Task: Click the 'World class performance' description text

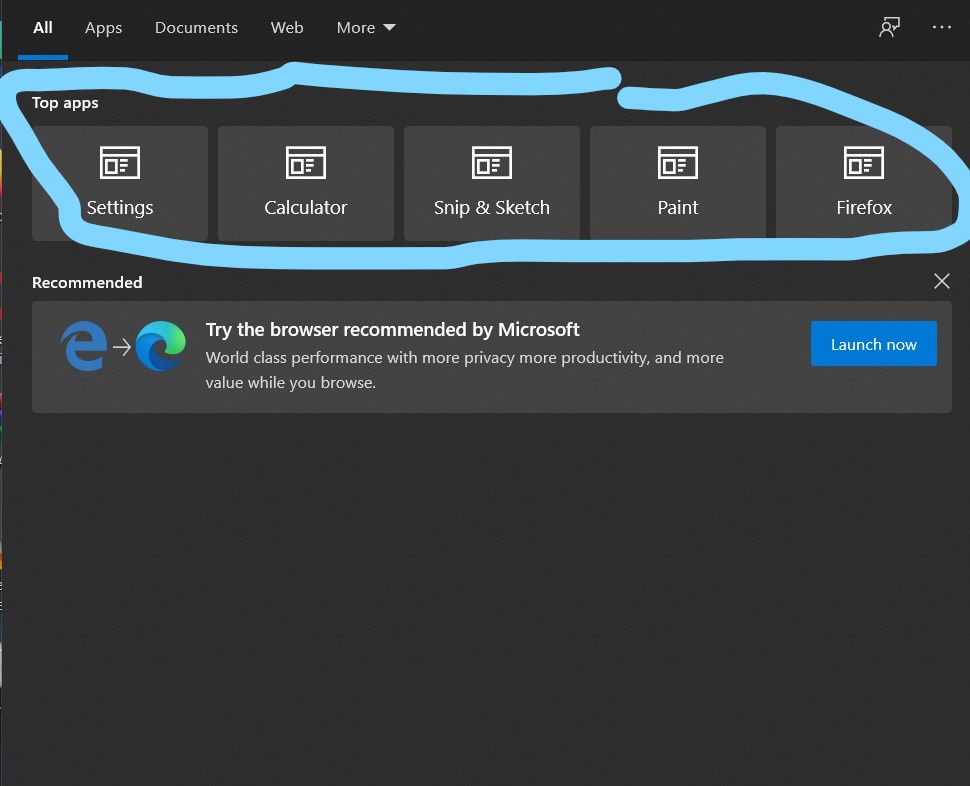Action: (465, 370)
